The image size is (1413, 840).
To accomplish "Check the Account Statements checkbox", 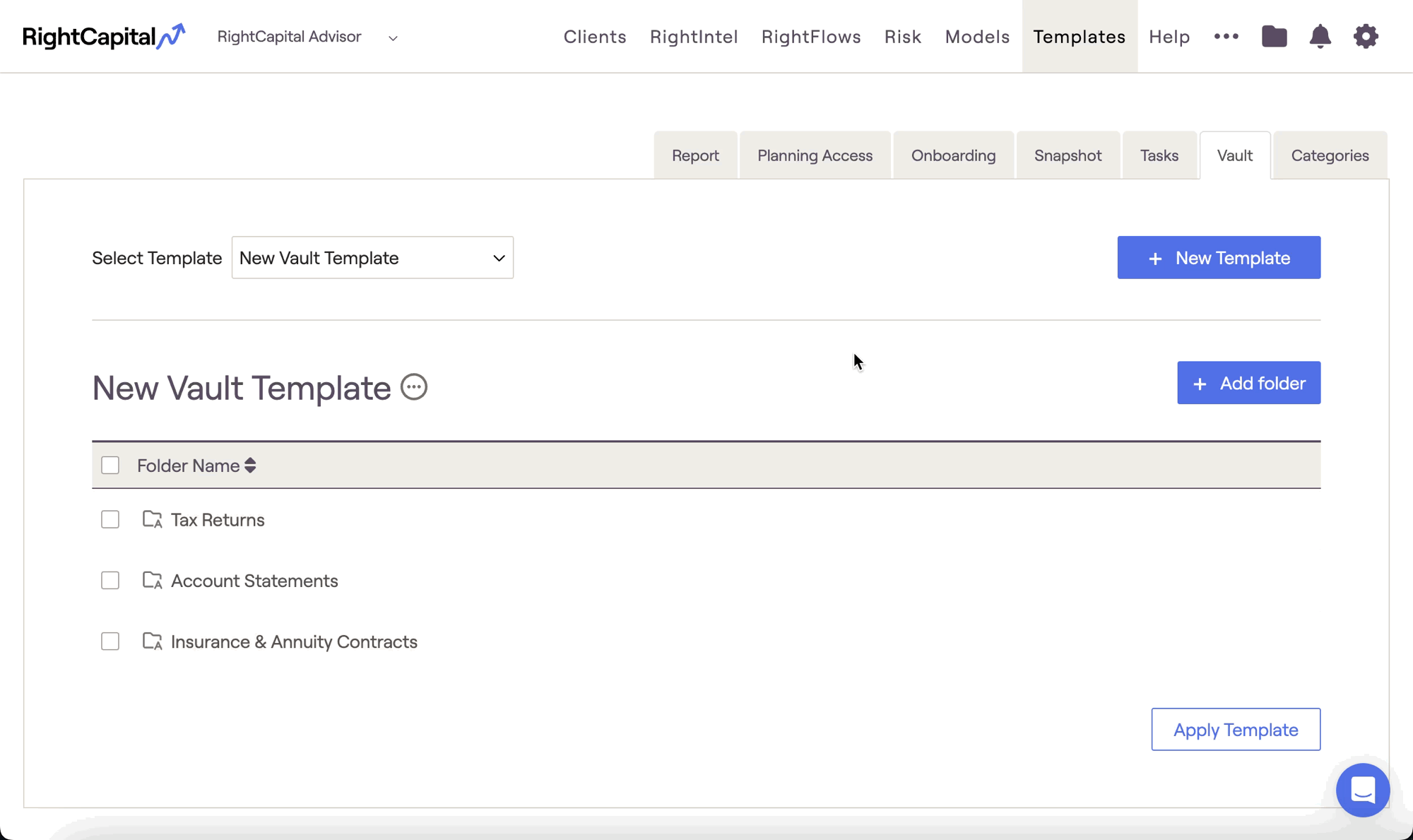I will 110,580.
